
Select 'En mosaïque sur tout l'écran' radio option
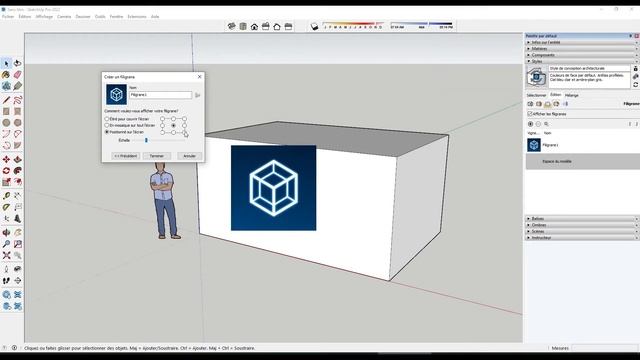107,125
